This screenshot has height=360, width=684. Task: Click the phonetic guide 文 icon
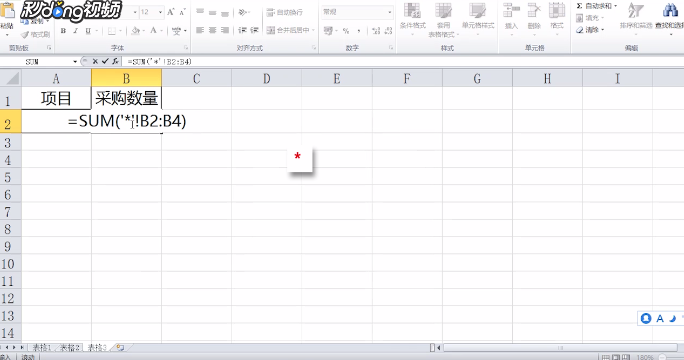pyautogui.click(x=176, y=31)
